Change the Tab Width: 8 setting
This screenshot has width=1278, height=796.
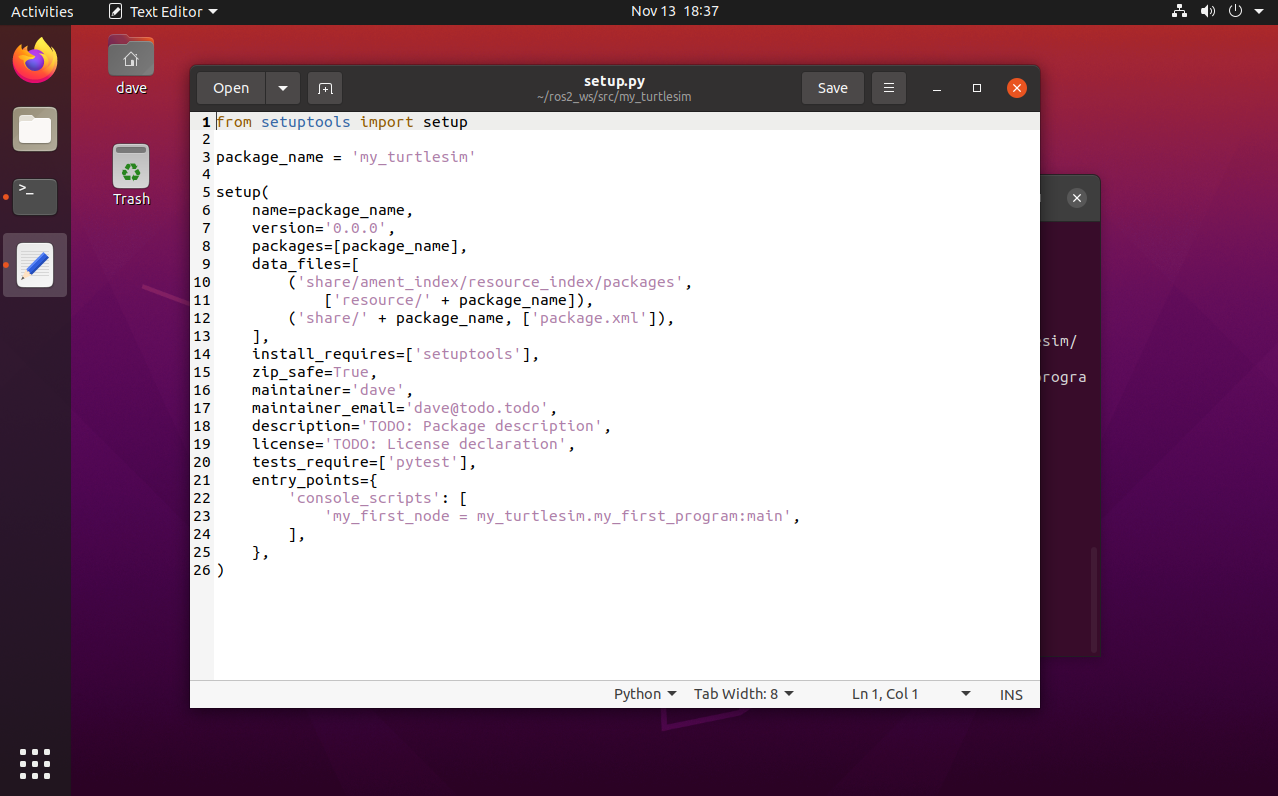click(x=743, y=694)
